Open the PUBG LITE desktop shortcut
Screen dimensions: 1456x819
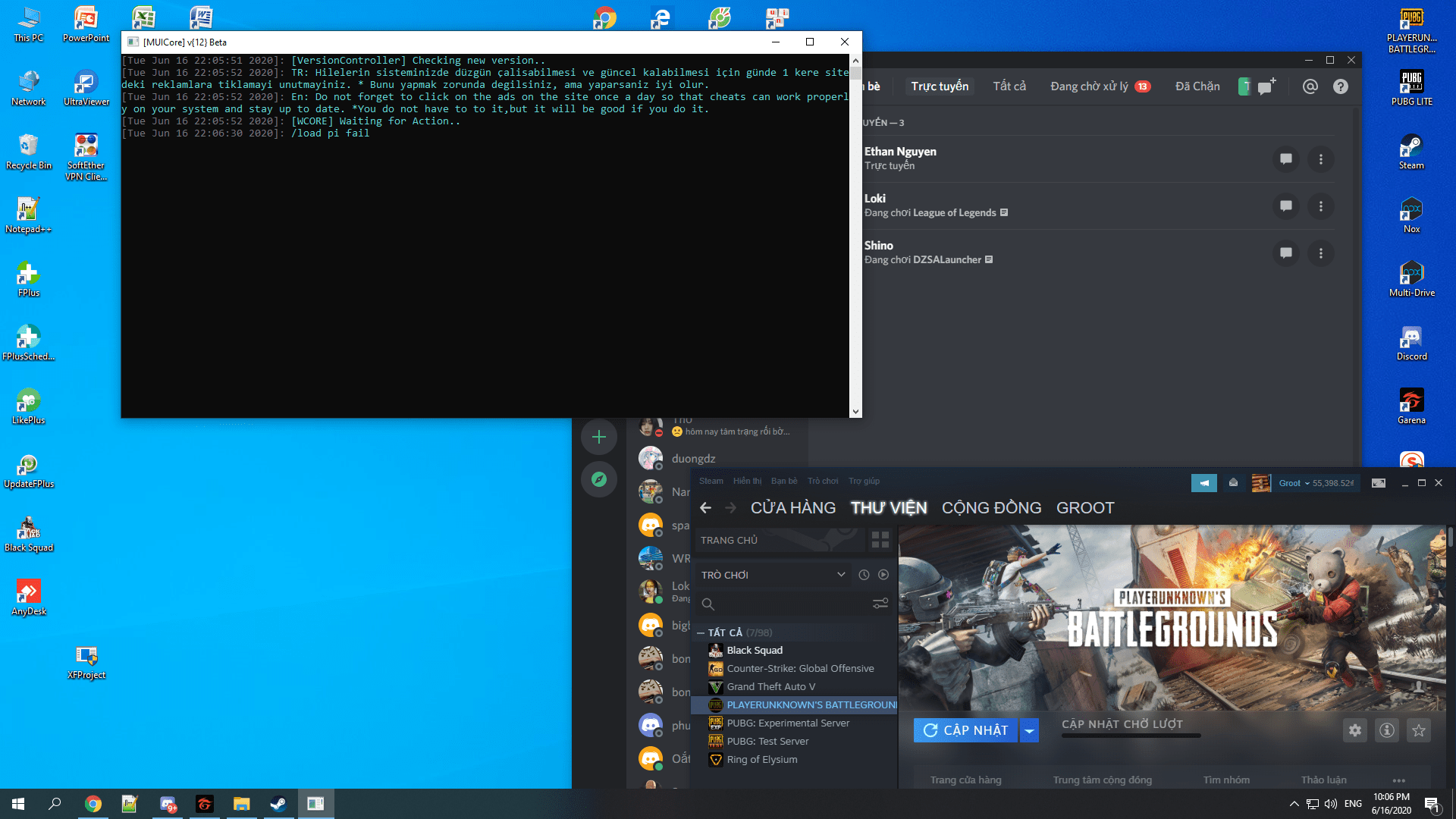[1411, 88]
